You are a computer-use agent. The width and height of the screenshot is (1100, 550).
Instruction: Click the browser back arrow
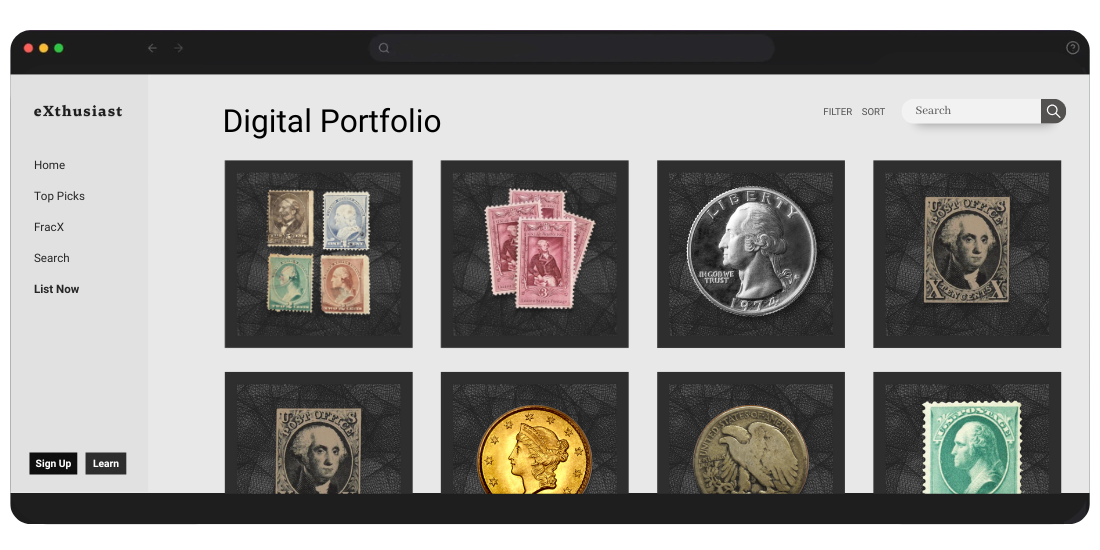tap(152, 48)
